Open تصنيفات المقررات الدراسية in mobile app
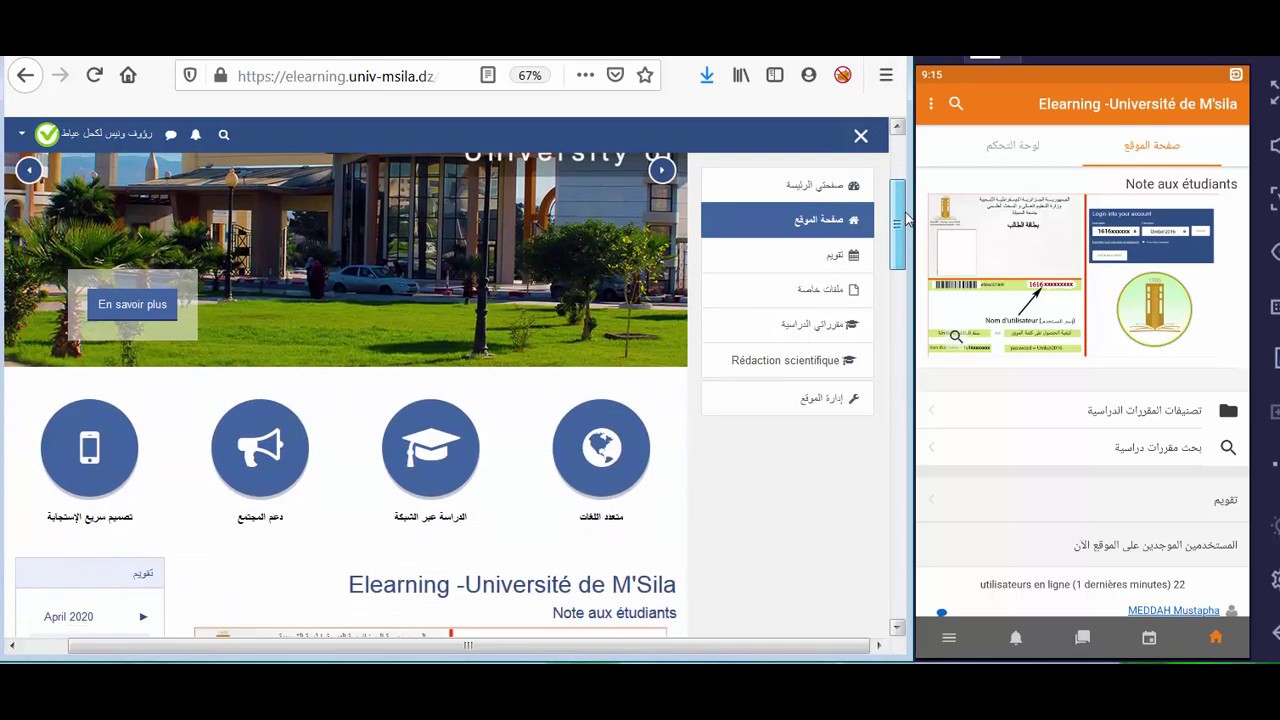The width and height of the screenshot is (1280, 720). [x=1083, y=411]
